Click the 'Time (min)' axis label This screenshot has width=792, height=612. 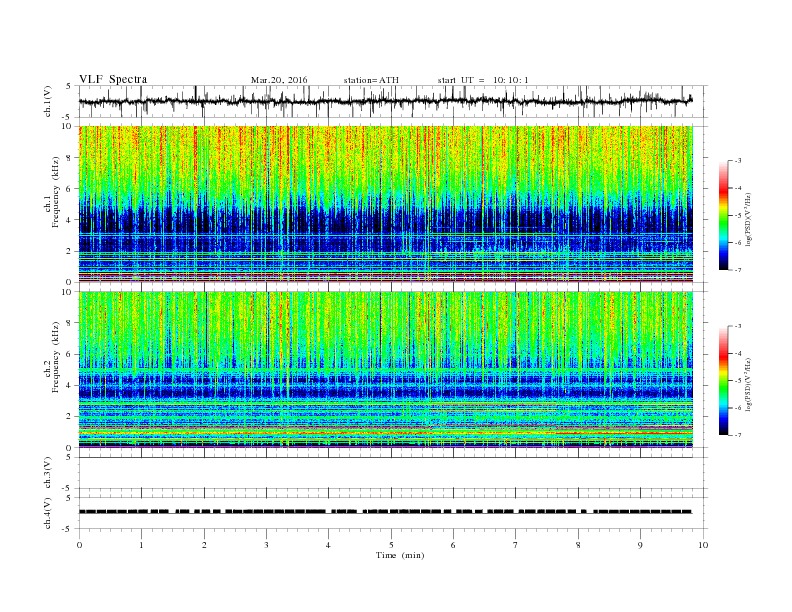click(x=400, y=555)
